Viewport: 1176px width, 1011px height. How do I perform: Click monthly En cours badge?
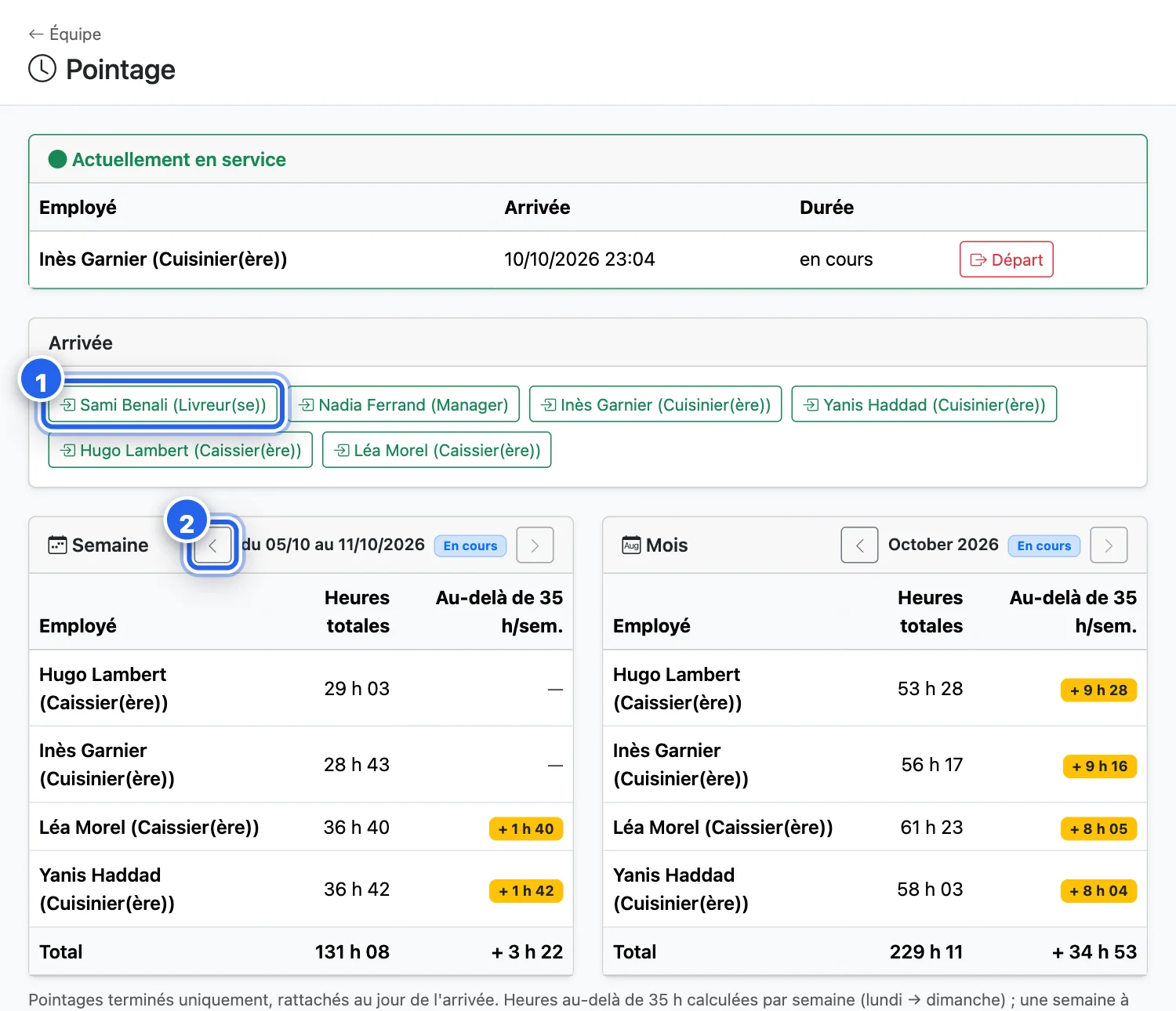[x=1044, y=545]
